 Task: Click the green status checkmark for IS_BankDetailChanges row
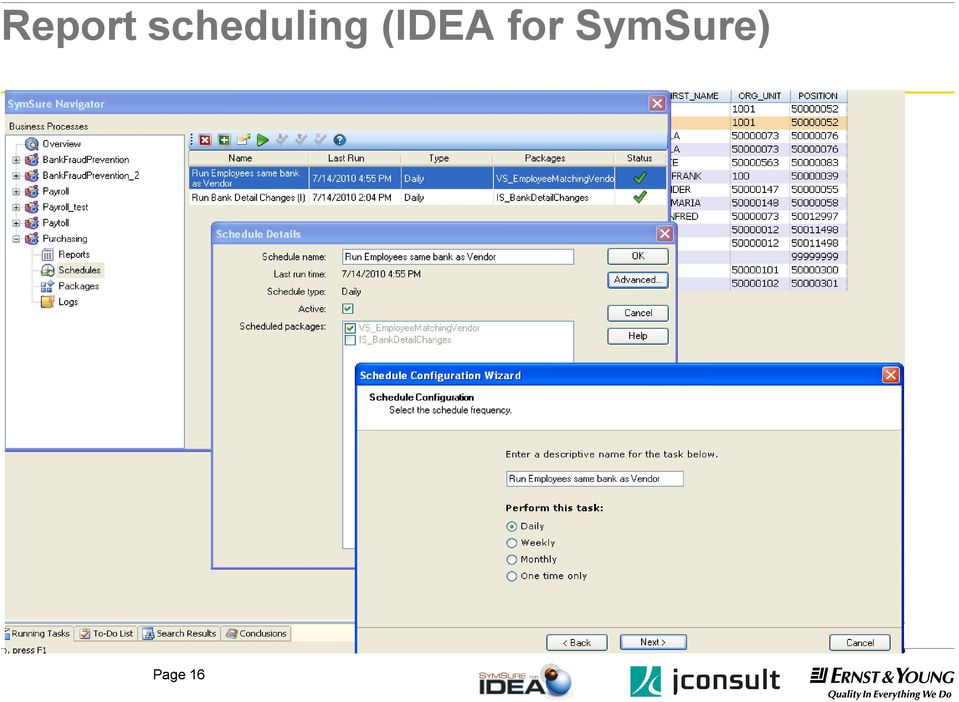(640, 197)
